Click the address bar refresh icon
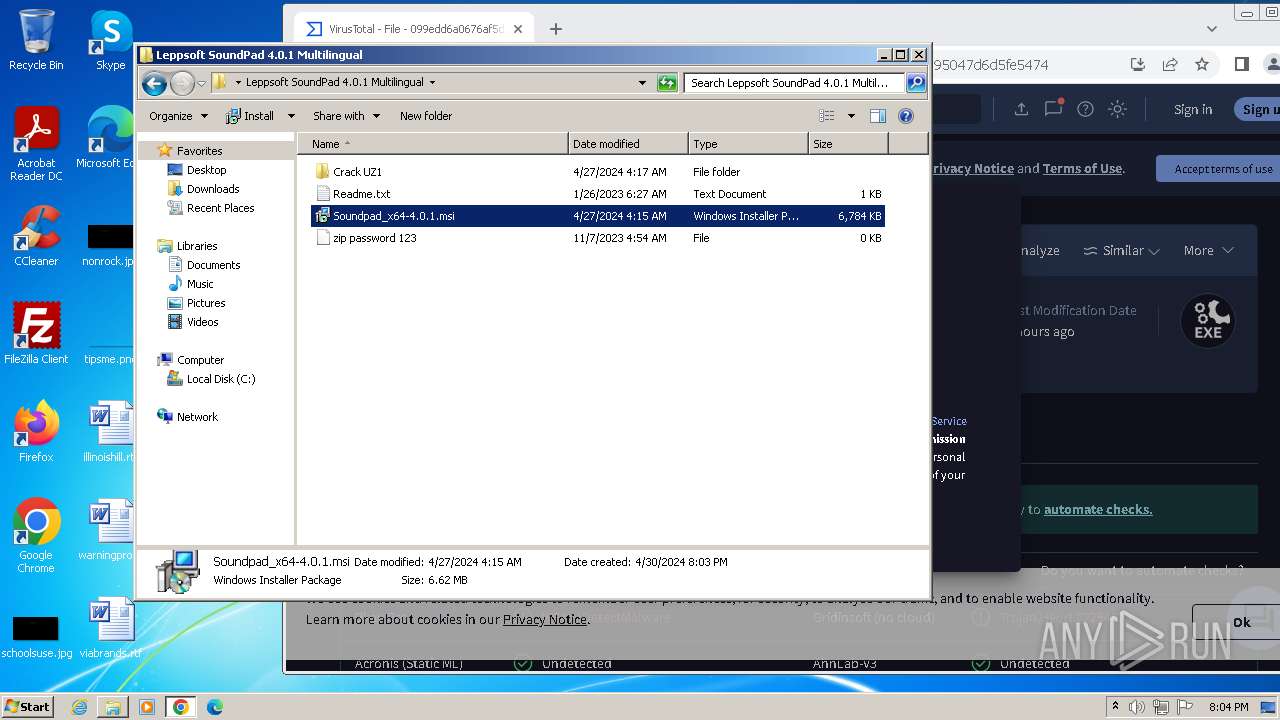This screenshot has width=1280, height=720. (667, 83)
